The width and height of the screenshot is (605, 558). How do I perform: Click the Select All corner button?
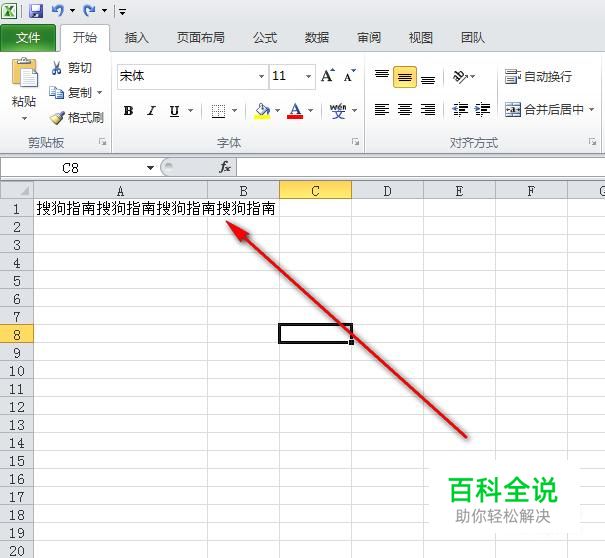(17, 190)
